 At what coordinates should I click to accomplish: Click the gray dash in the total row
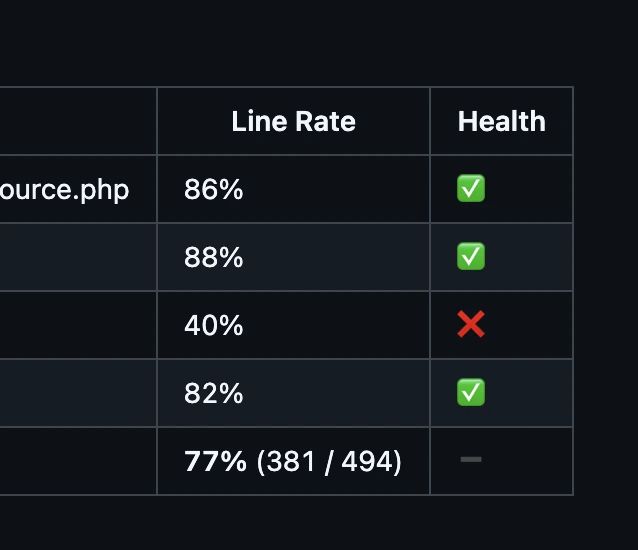[x=471, y=460]
